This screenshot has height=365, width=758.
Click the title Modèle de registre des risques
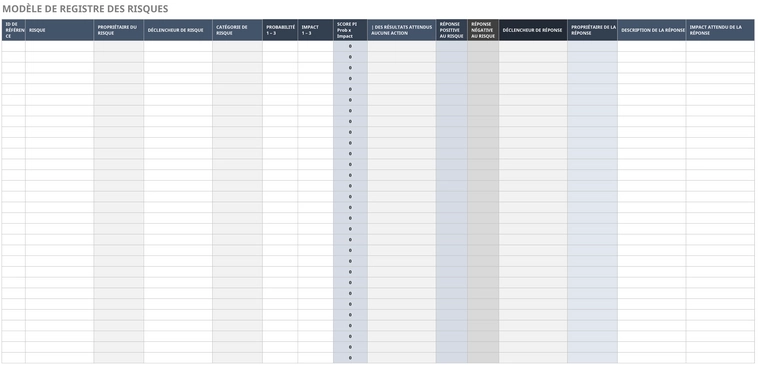pos(86,9)
